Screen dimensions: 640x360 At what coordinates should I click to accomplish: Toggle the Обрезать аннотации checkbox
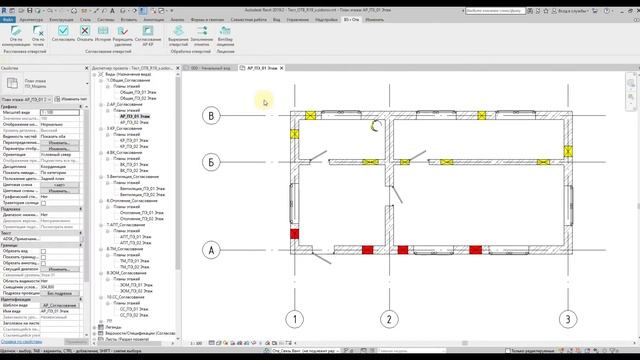(x=44, y=263)
